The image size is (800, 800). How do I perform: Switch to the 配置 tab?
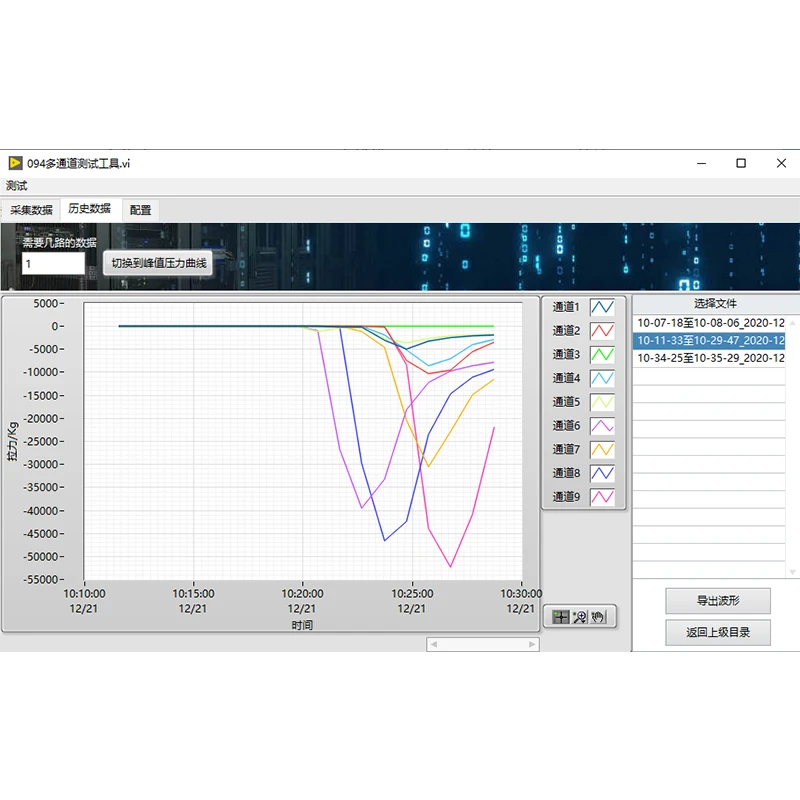click(x=141, y=210)
